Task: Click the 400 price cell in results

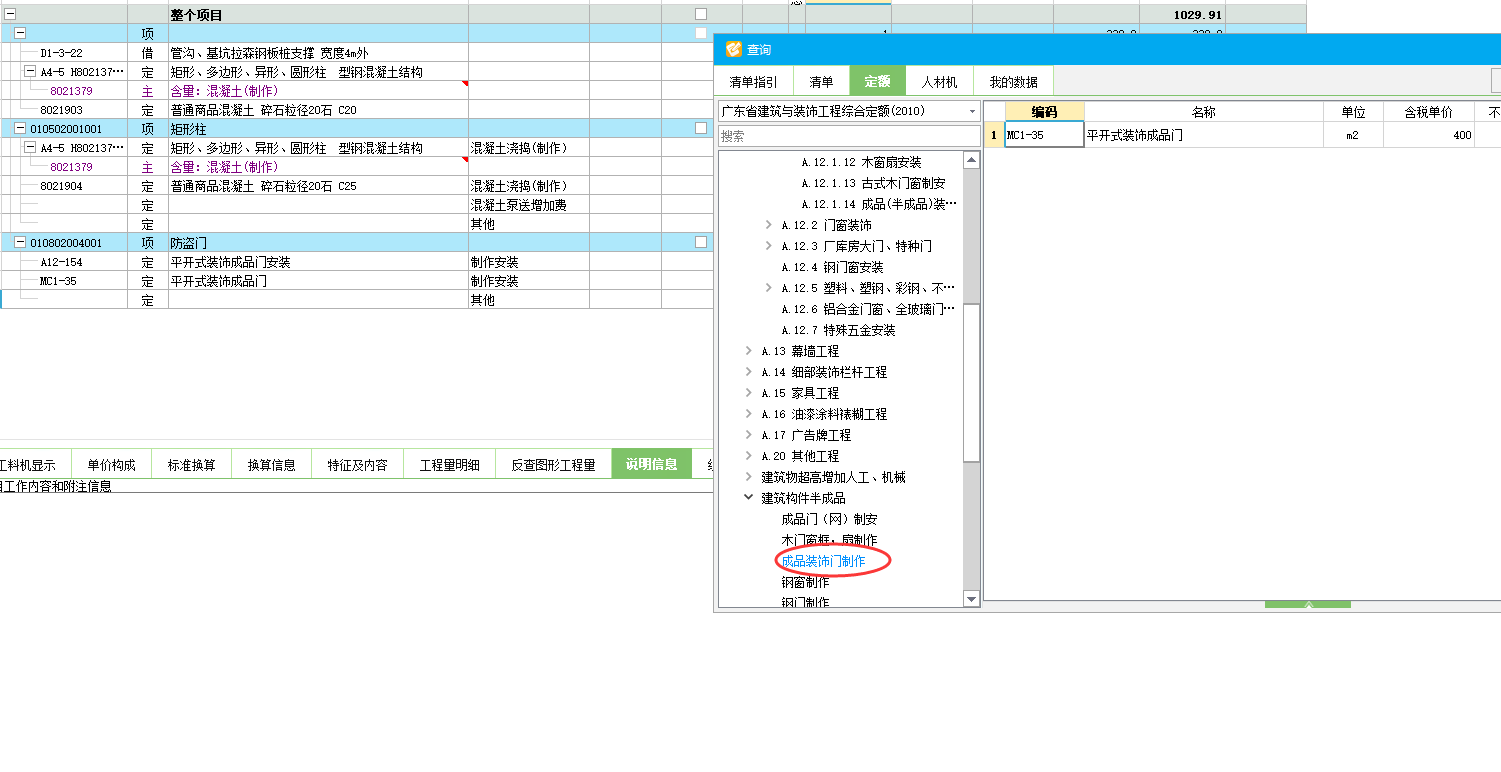Action: [x=1429, y=135]
